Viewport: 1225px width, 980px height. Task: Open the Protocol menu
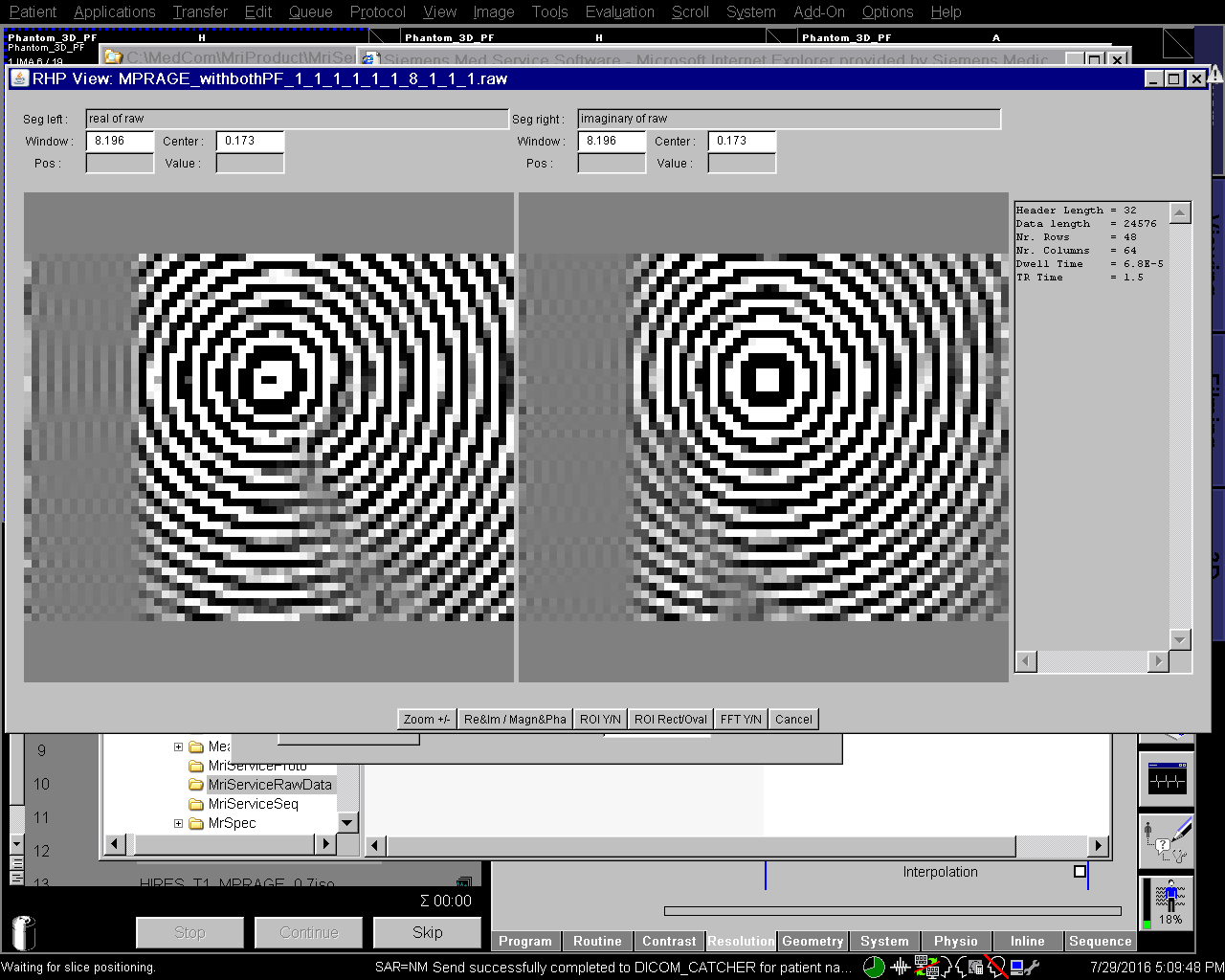click(377, 12)
